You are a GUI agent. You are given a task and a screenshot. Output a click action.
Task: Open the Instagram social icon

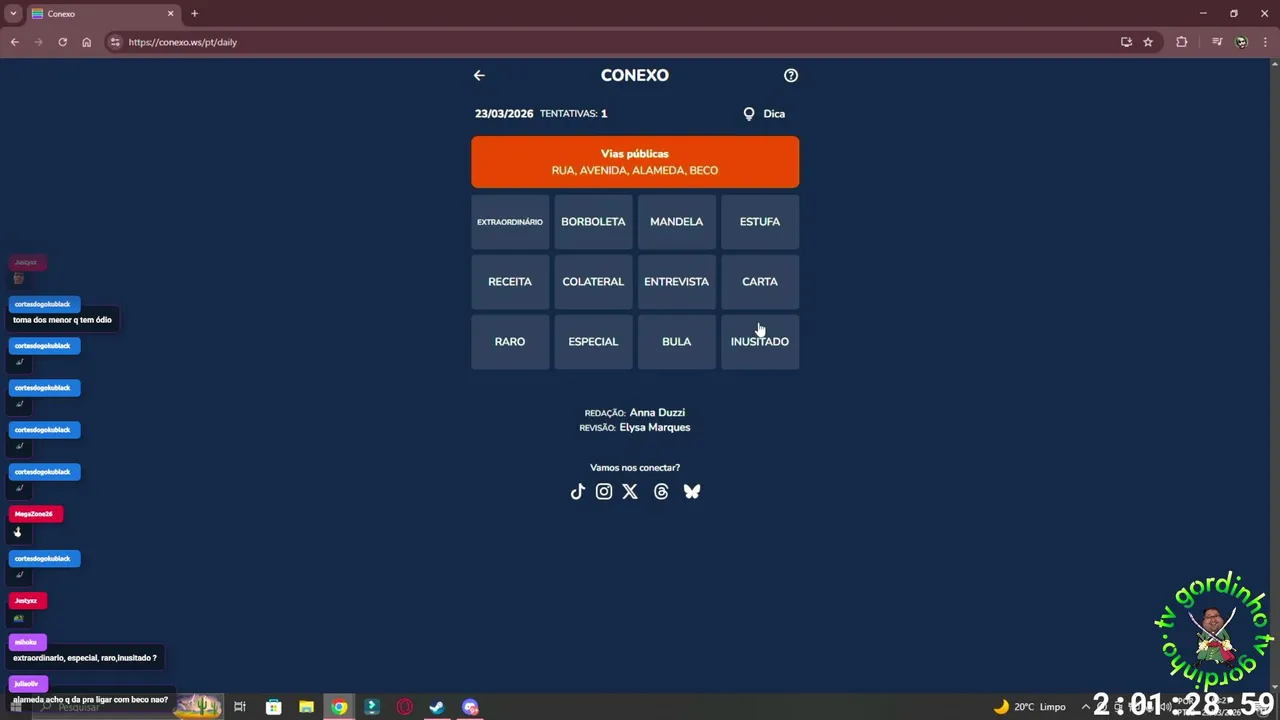click(x=604, y=491)
